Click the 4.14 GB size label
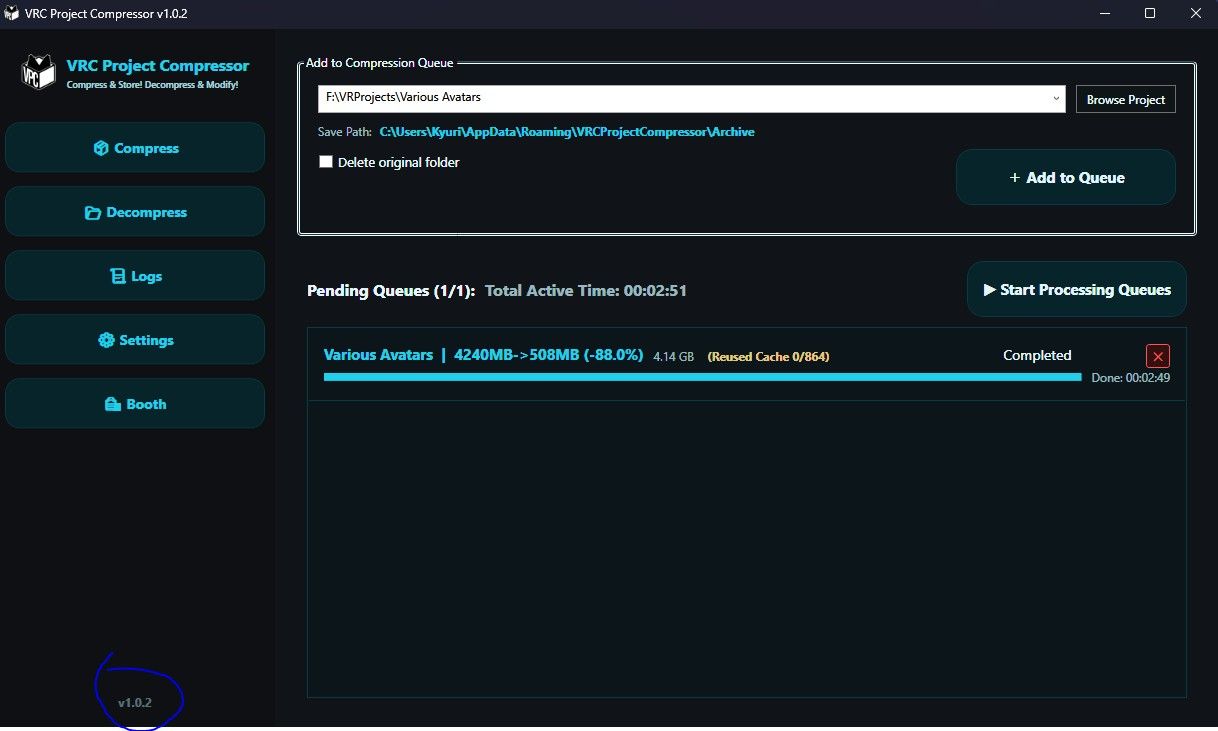The width and height of the screenshot is (1218, 731). 674,356
